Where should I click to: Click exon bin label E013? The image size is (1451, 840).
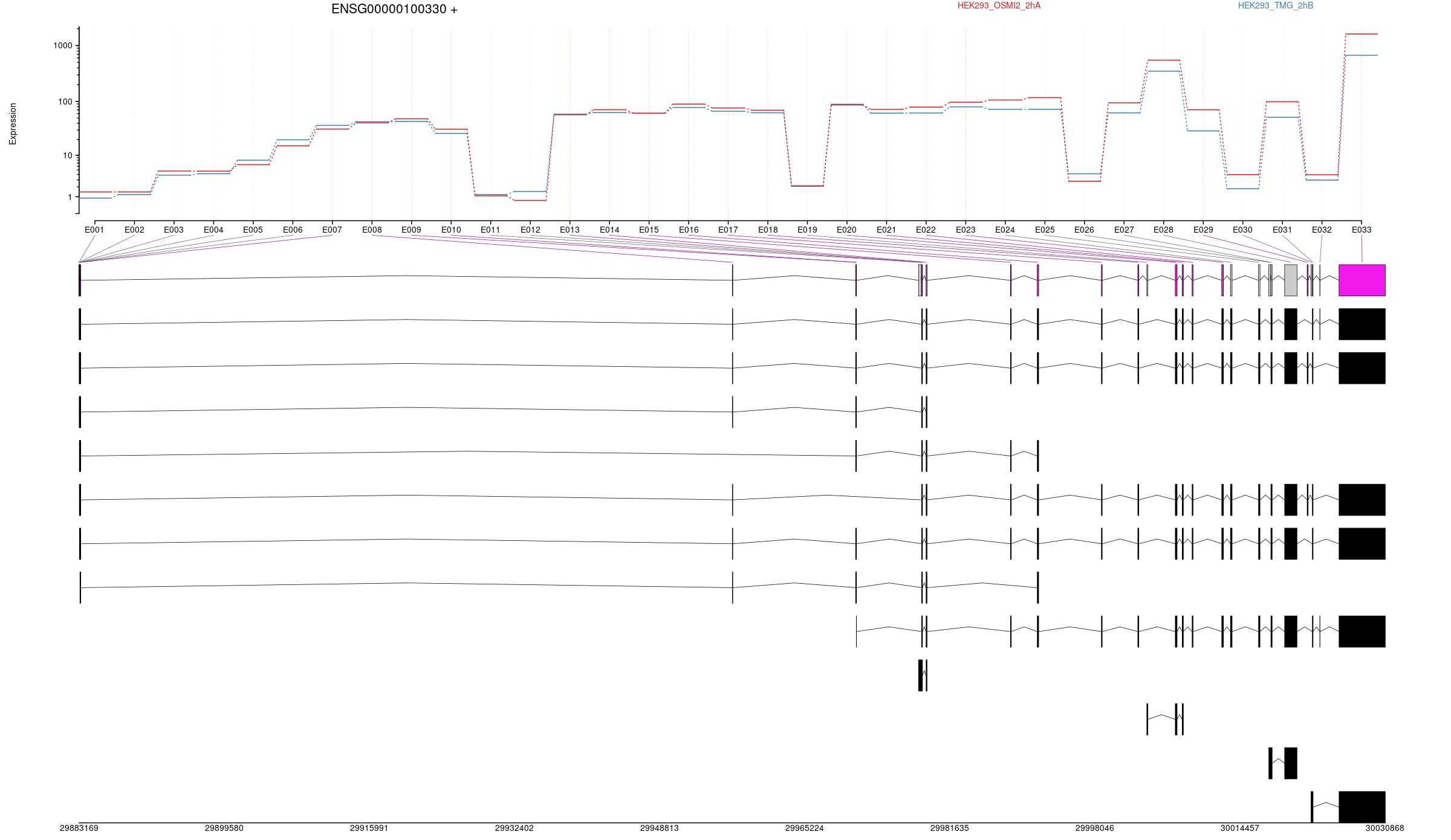(570, 230)
